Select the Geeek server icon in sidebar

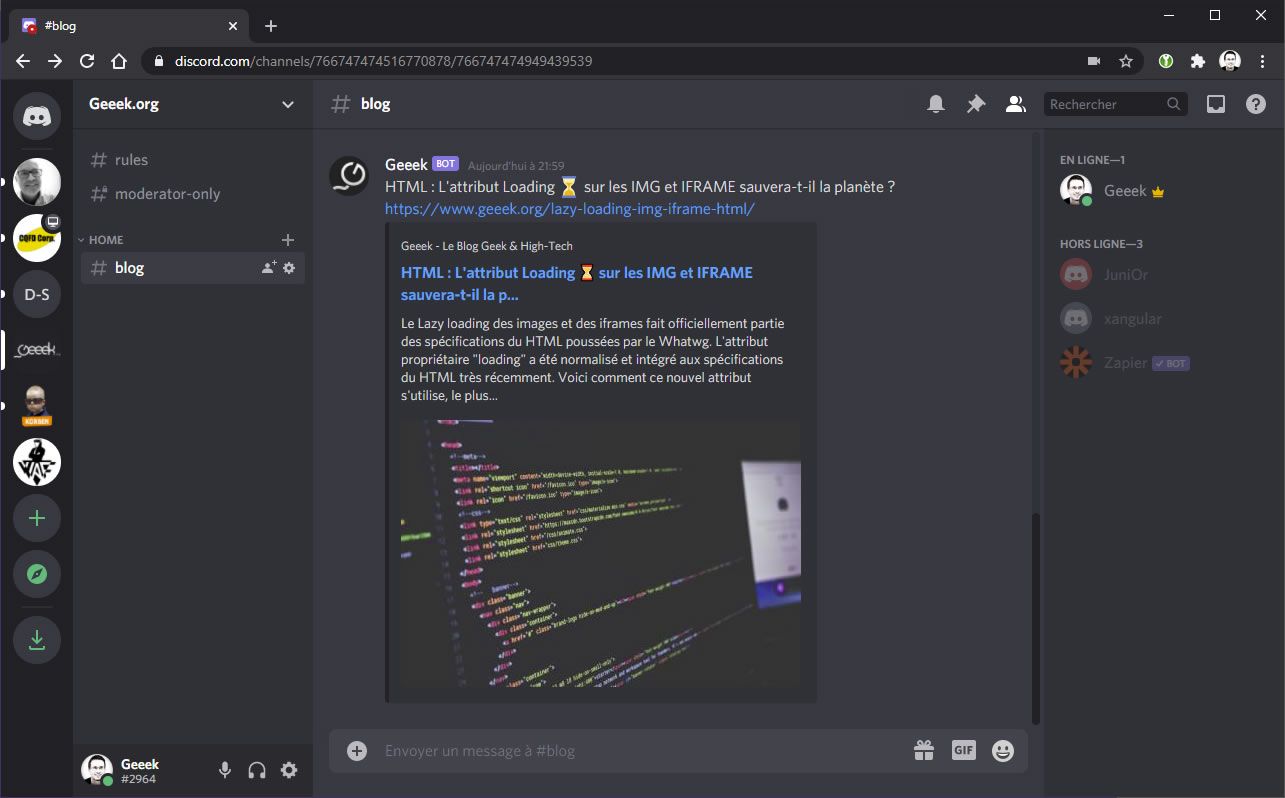(x=37, y=350)
